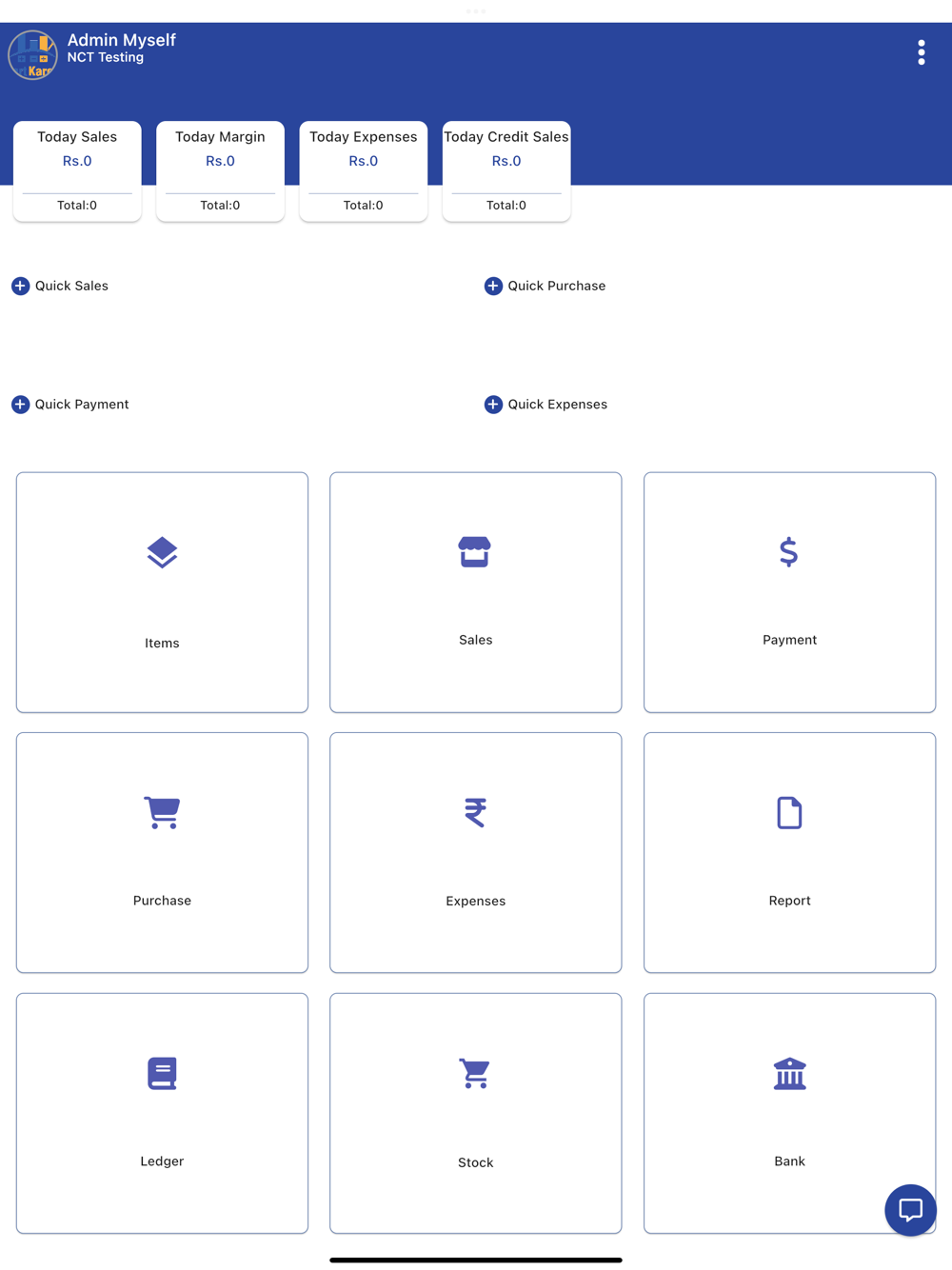Image resolution: width=952 pixels, height=1270 pixels.
Task: Click Total:0 in Today Expenses card
Action: point(364,206)
